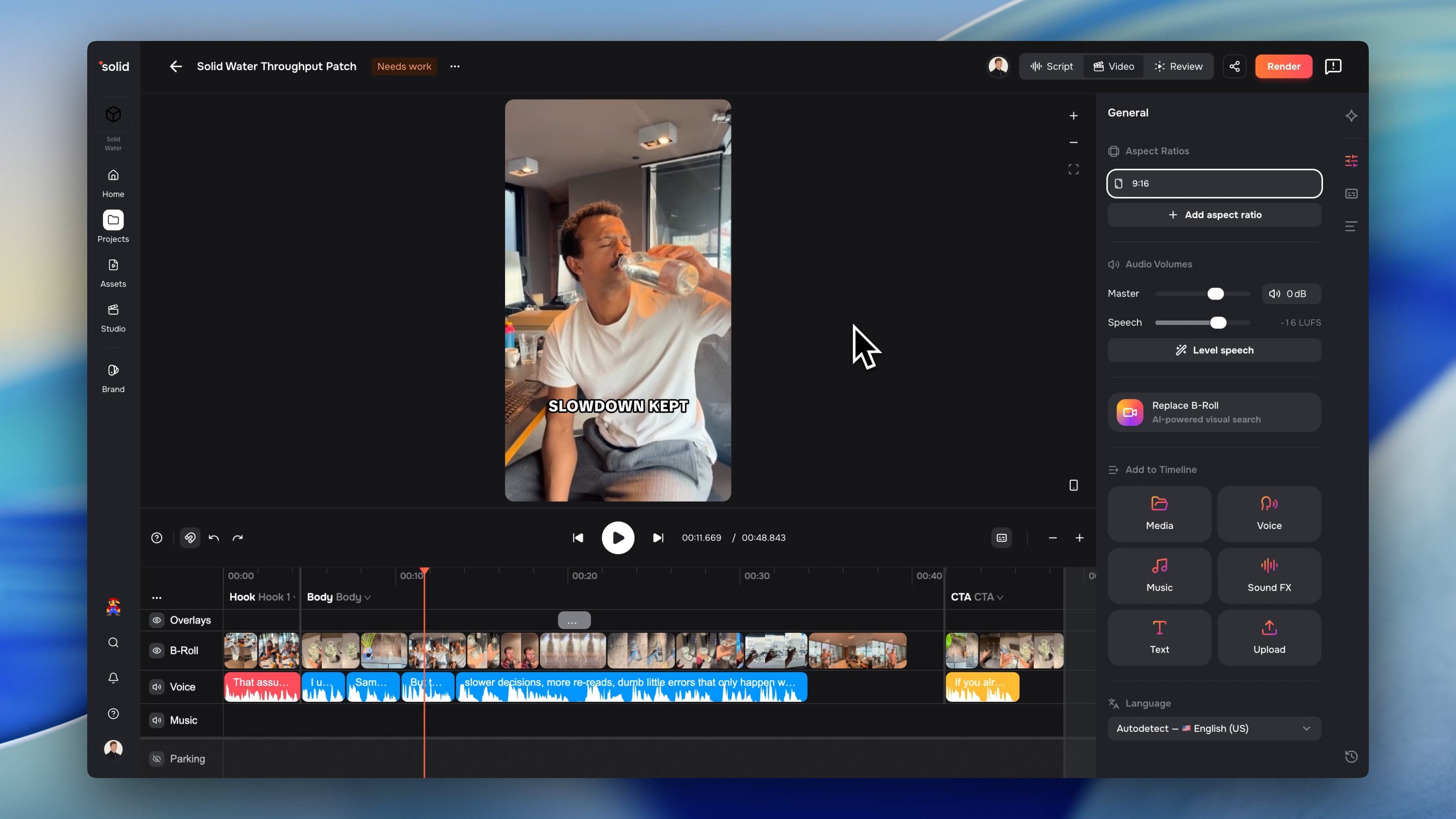Toggle the snapping magnet button in timeline
This screenshot has width=1456, height=819.
point(190,538)
